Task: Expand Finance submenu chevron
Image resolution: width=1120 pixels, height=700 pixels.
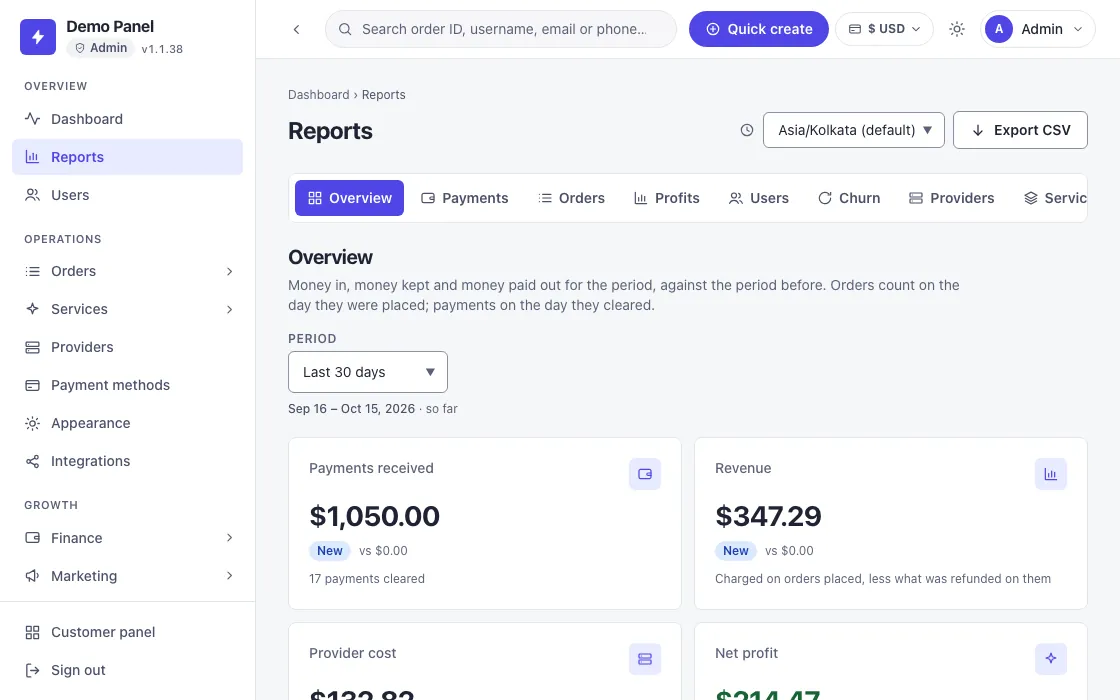Action: (x=229, y=538)
